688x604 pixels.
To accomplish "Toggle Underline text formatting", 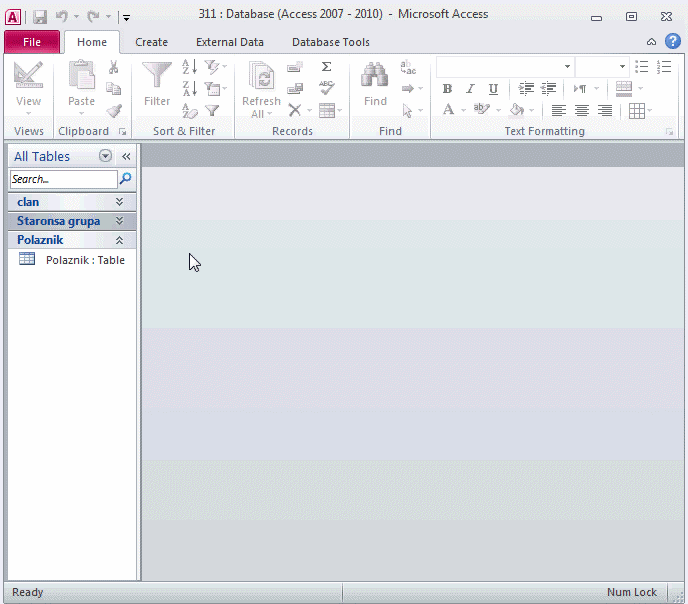I will [x=486, y=89].
